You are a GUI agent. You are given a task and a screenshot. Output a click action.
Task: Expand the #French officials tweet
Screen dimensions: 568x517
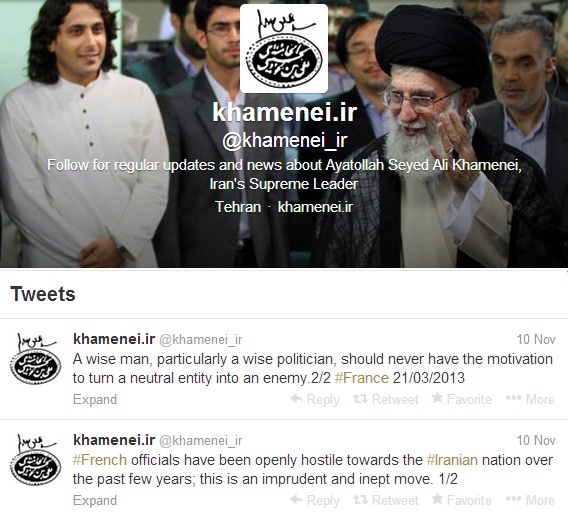coord(95,501)
